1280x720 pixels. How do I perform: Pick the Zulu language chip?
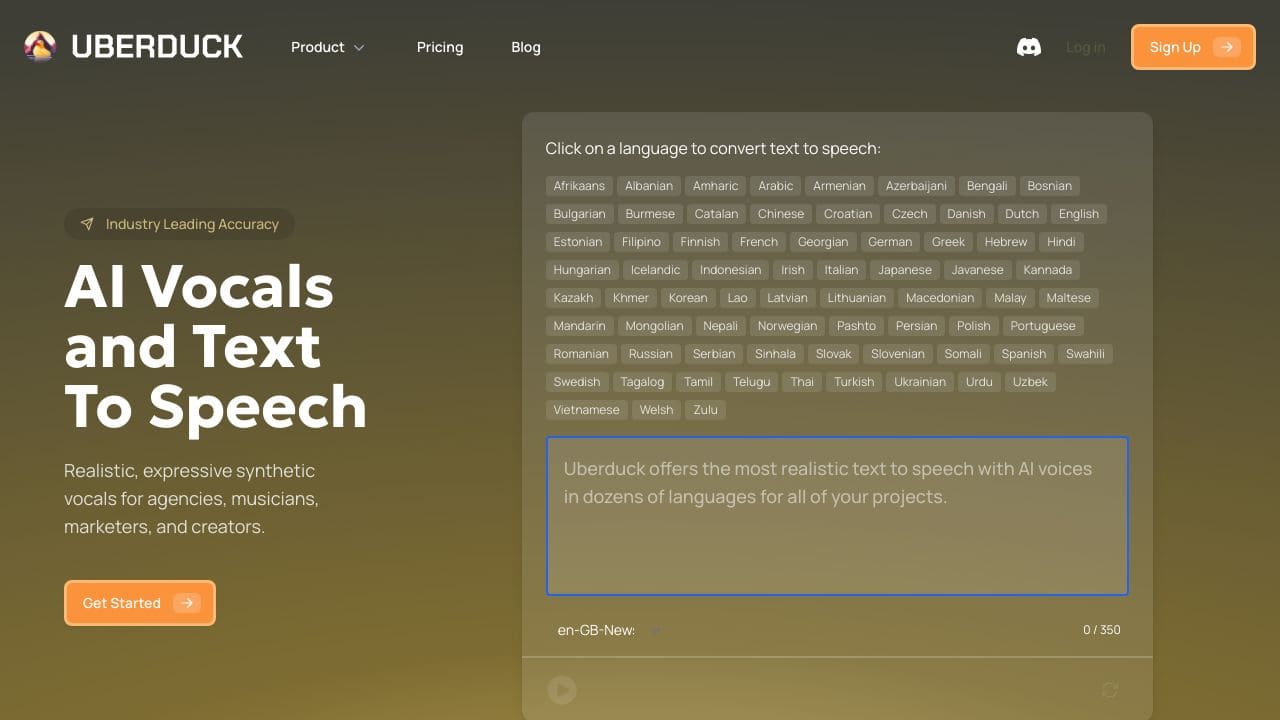[x=706, y=410]
